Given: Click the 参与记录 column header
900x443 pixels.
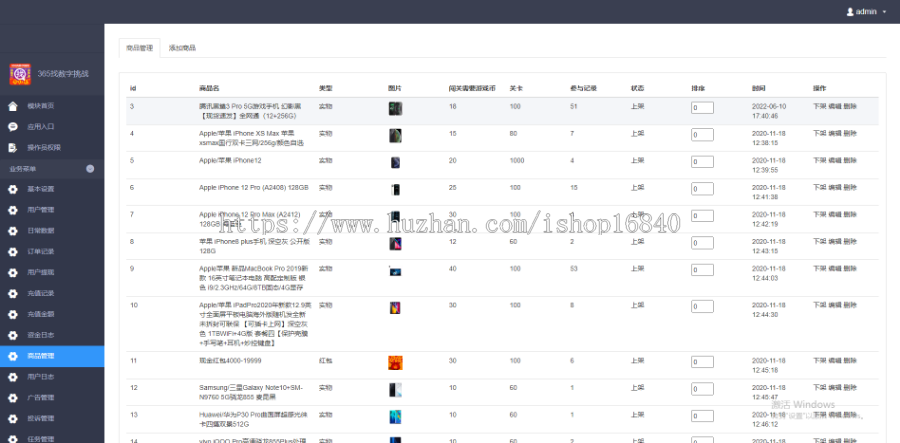Looking at the screenshot, I should coord(583,88).
